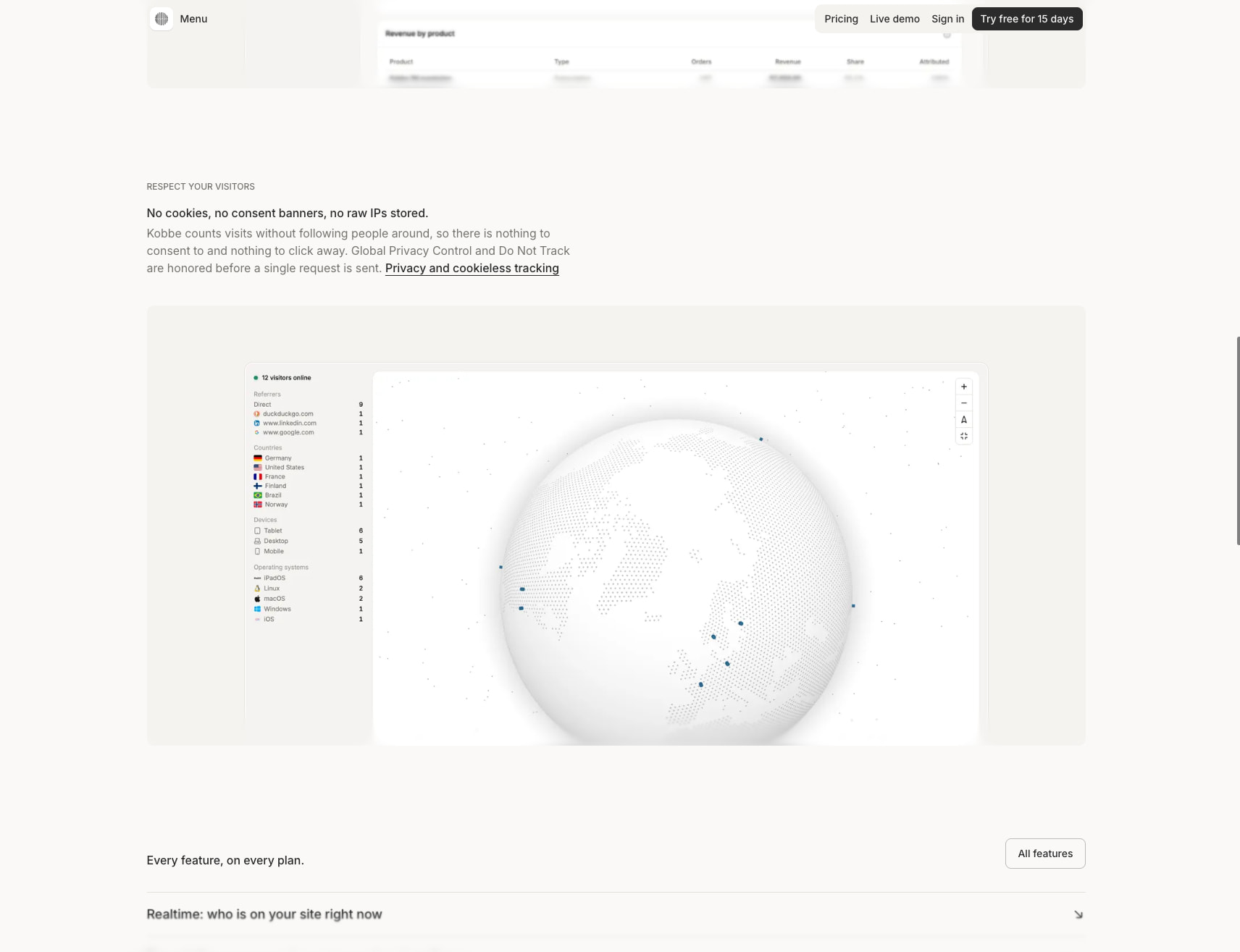Click the blue visitor dot at globe's top
The image size is (1240, 952).
tap(761, 439)
